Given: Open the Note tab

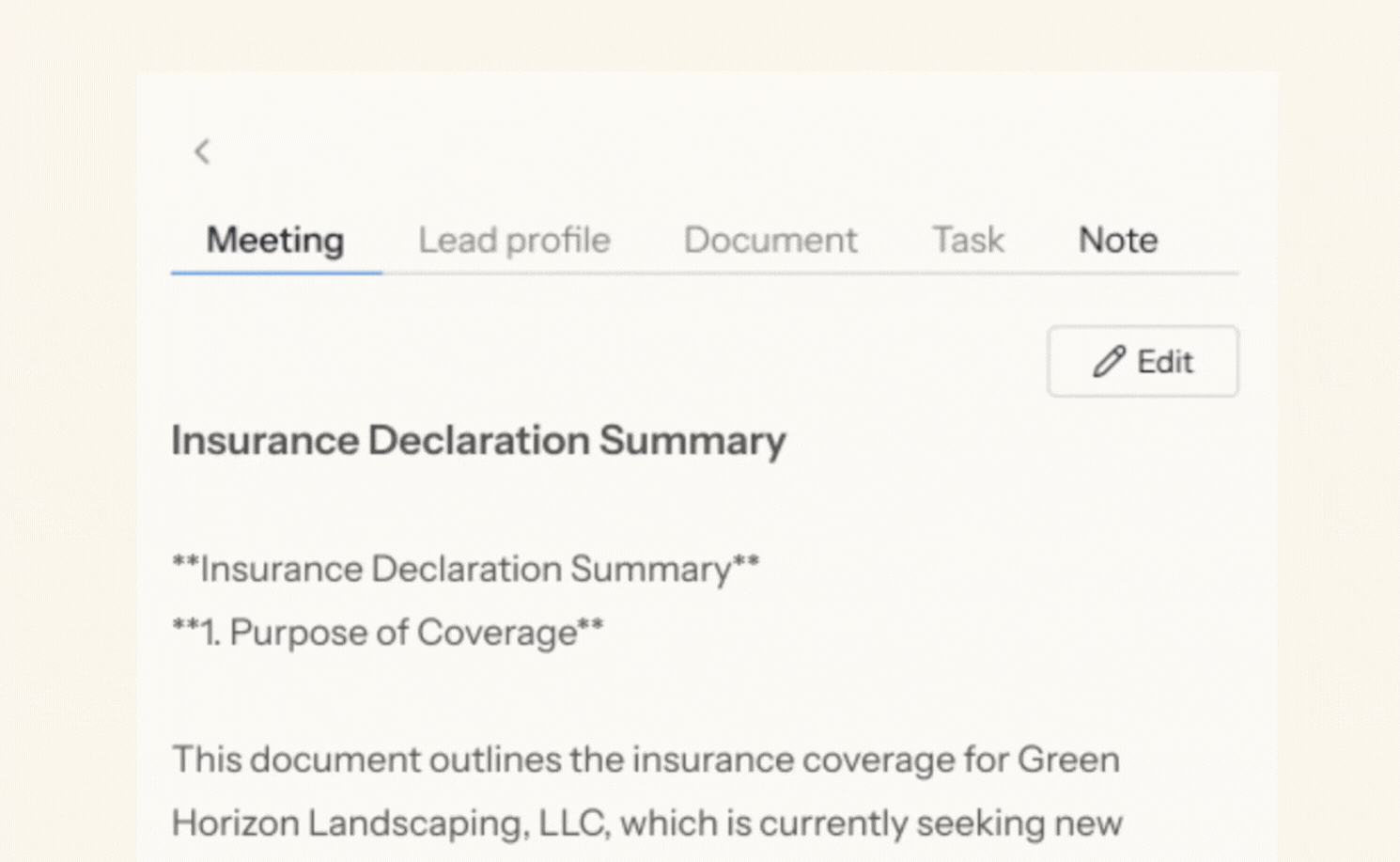Looking at the screenshot, I should pyautogui.click(x=1117, y=241).
